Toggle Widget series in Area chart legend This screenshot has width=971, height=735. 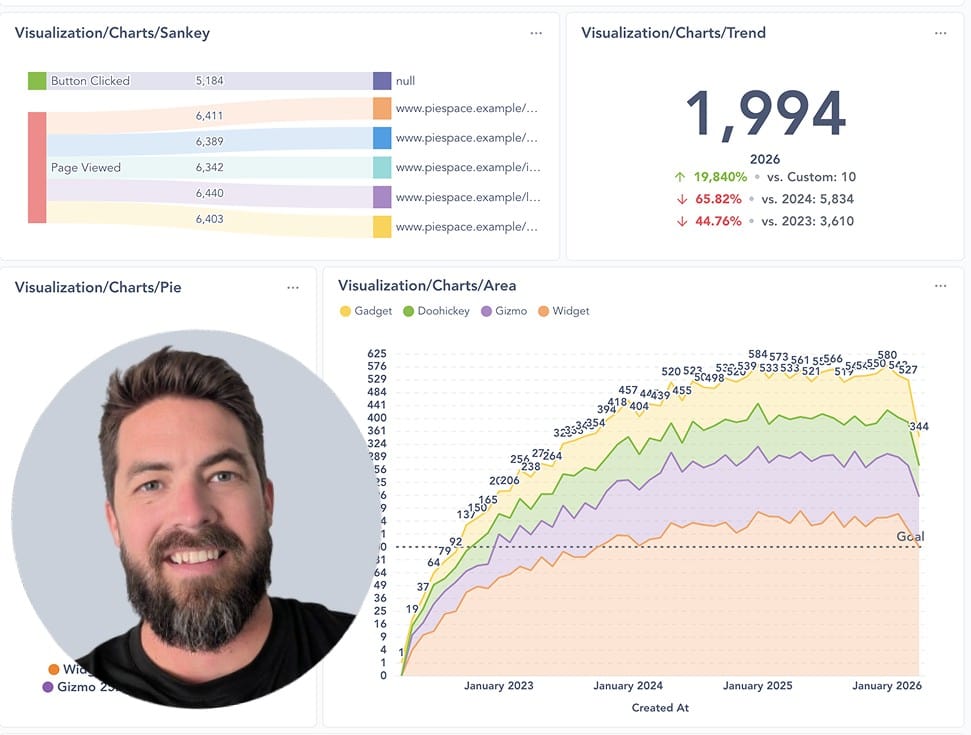click(565, 311)
